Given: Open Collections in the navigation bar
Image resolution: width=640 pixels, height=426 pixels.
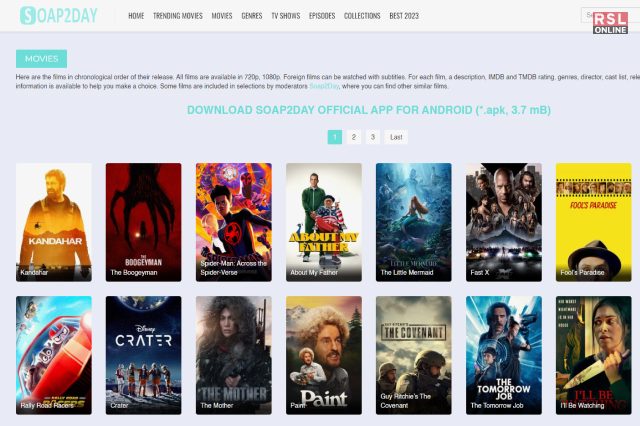Looking at the screenshot, I should point(362,16).
